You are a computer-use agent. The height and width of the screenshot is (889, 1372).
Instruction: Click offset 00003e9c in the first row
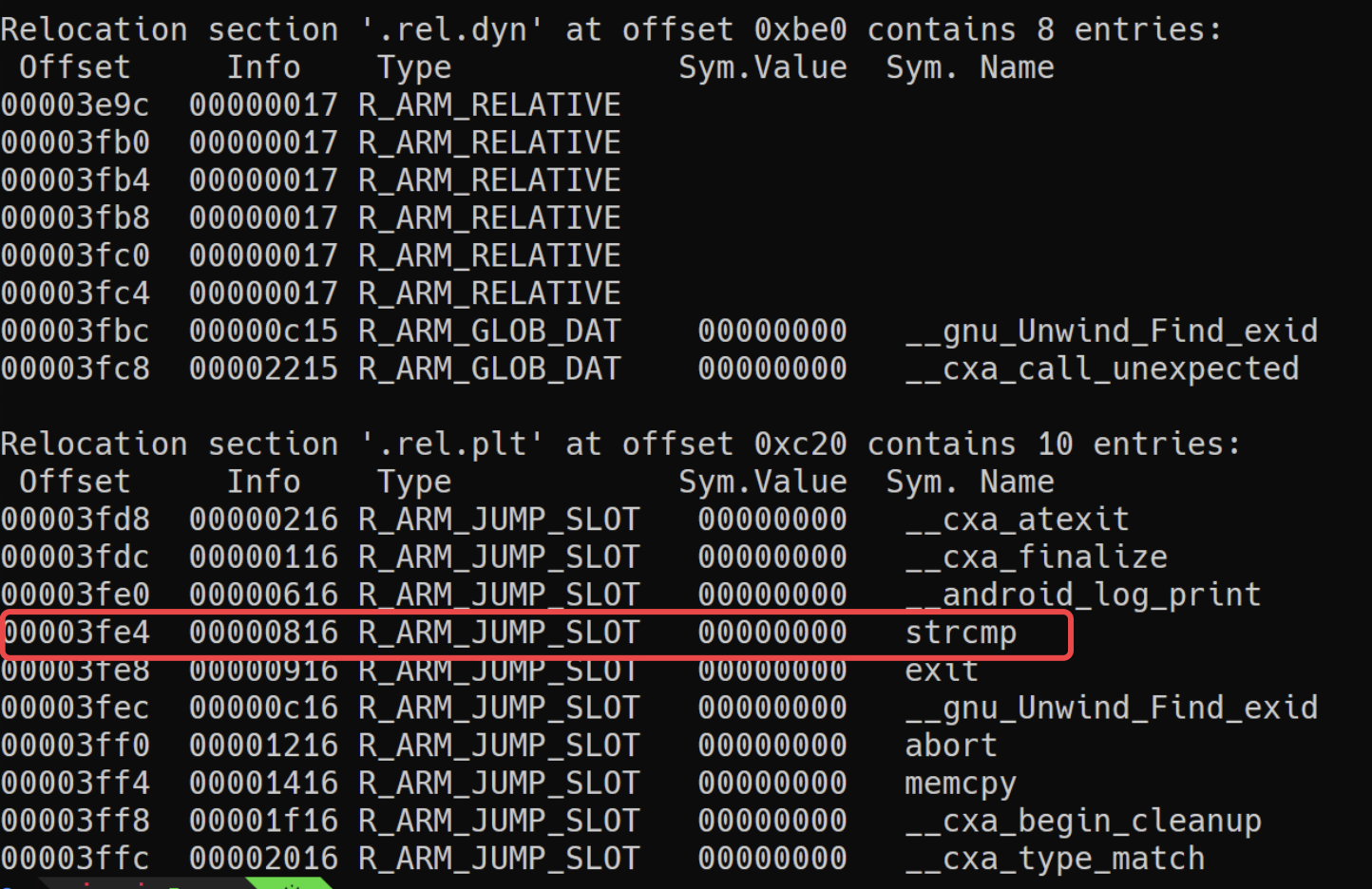pos(76,105)
